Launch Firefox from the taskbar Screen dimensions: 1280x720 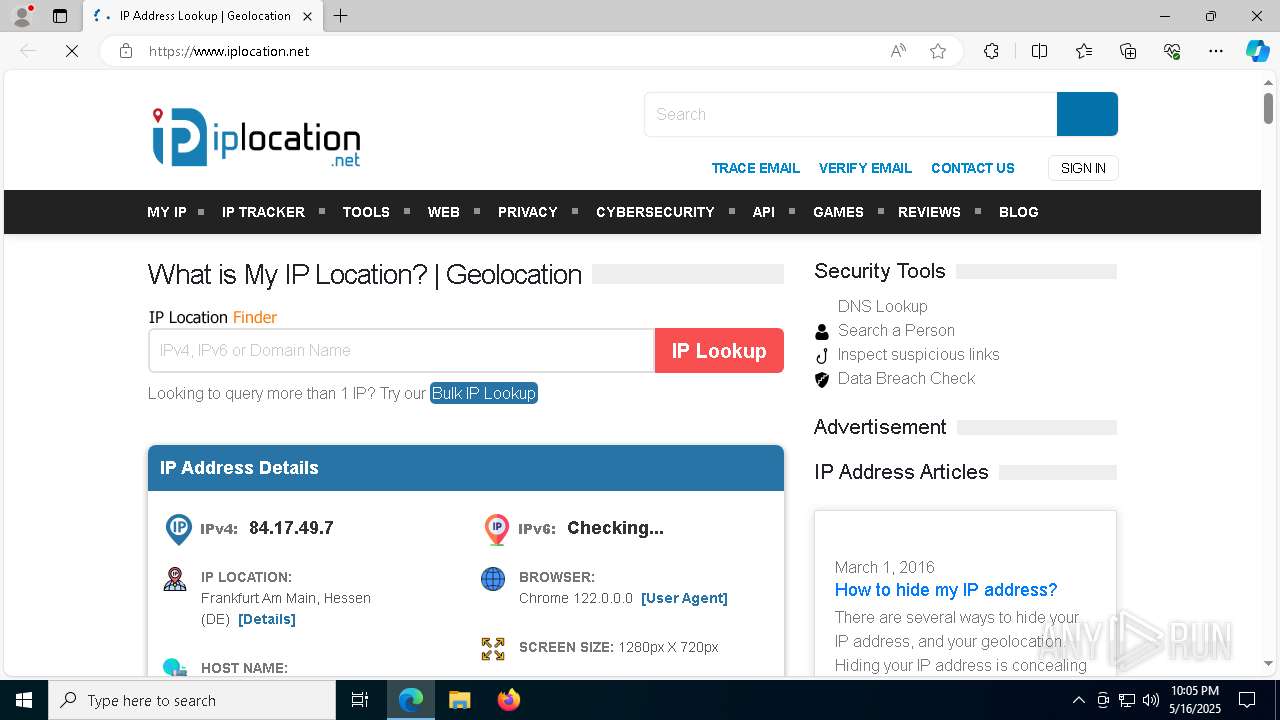click(x=509, y=700)
